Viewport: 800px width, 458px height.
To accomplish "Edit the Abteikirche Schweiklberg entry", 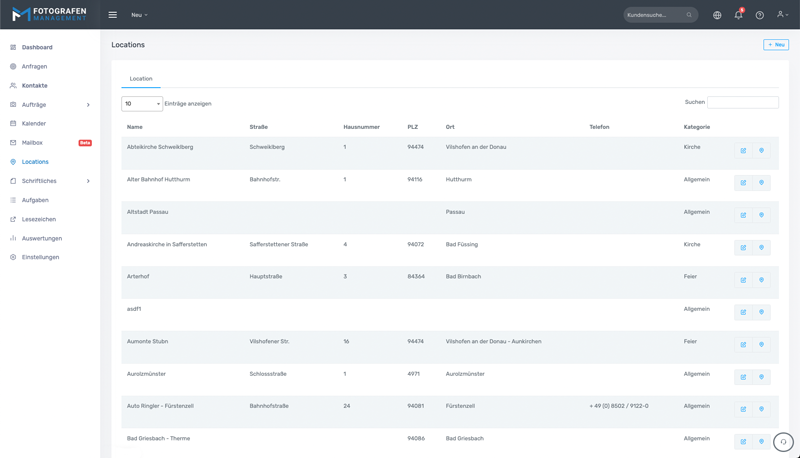I will tap(743, 151).
